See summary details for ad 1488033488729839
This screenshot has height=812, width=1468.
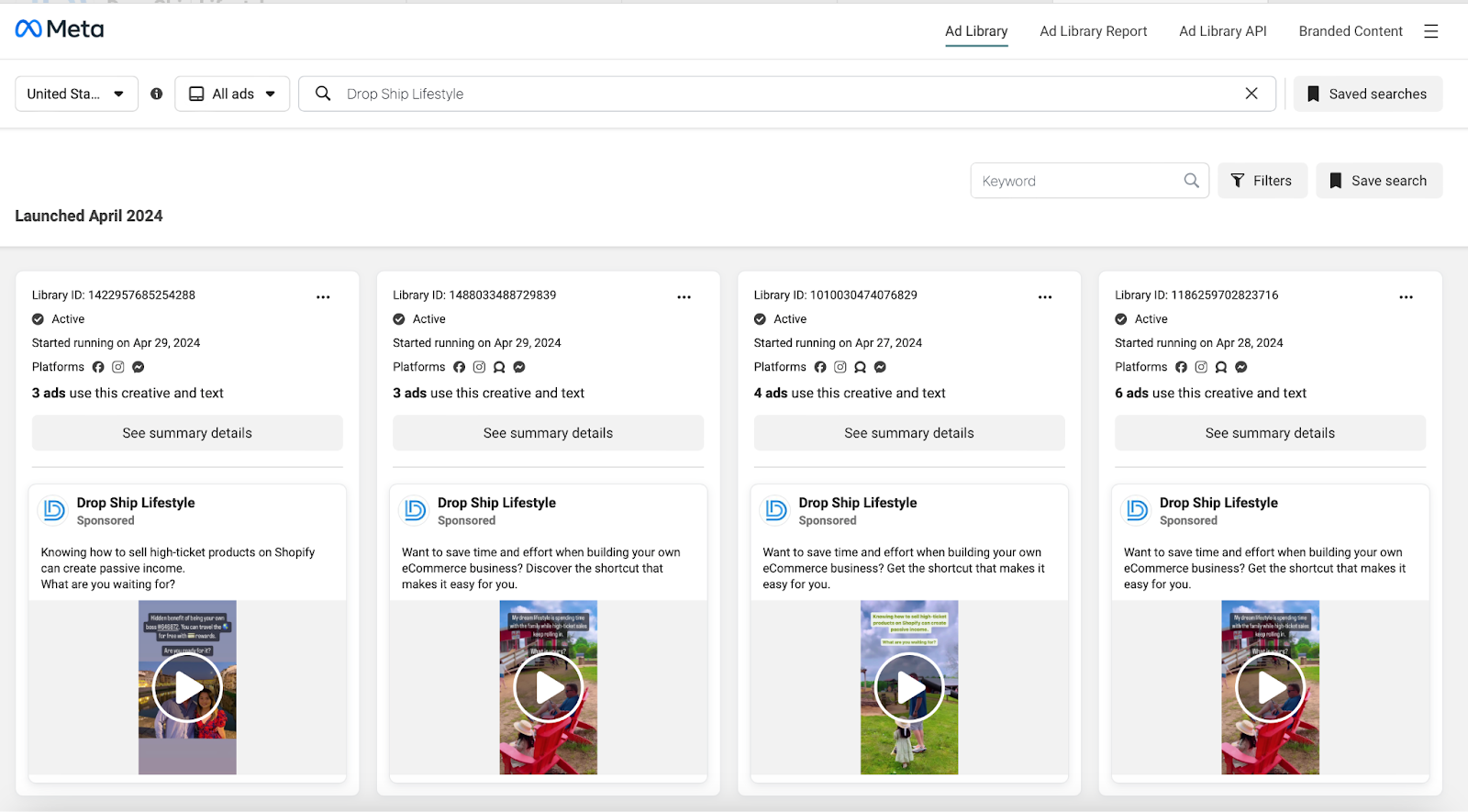click(x=549, y=433)
